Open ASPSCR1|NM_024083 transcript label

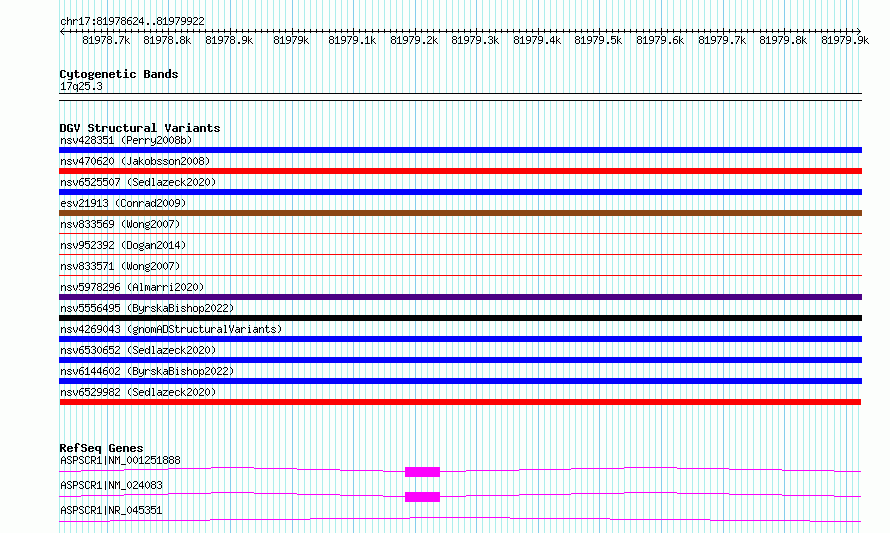click(x=111, y=485)
